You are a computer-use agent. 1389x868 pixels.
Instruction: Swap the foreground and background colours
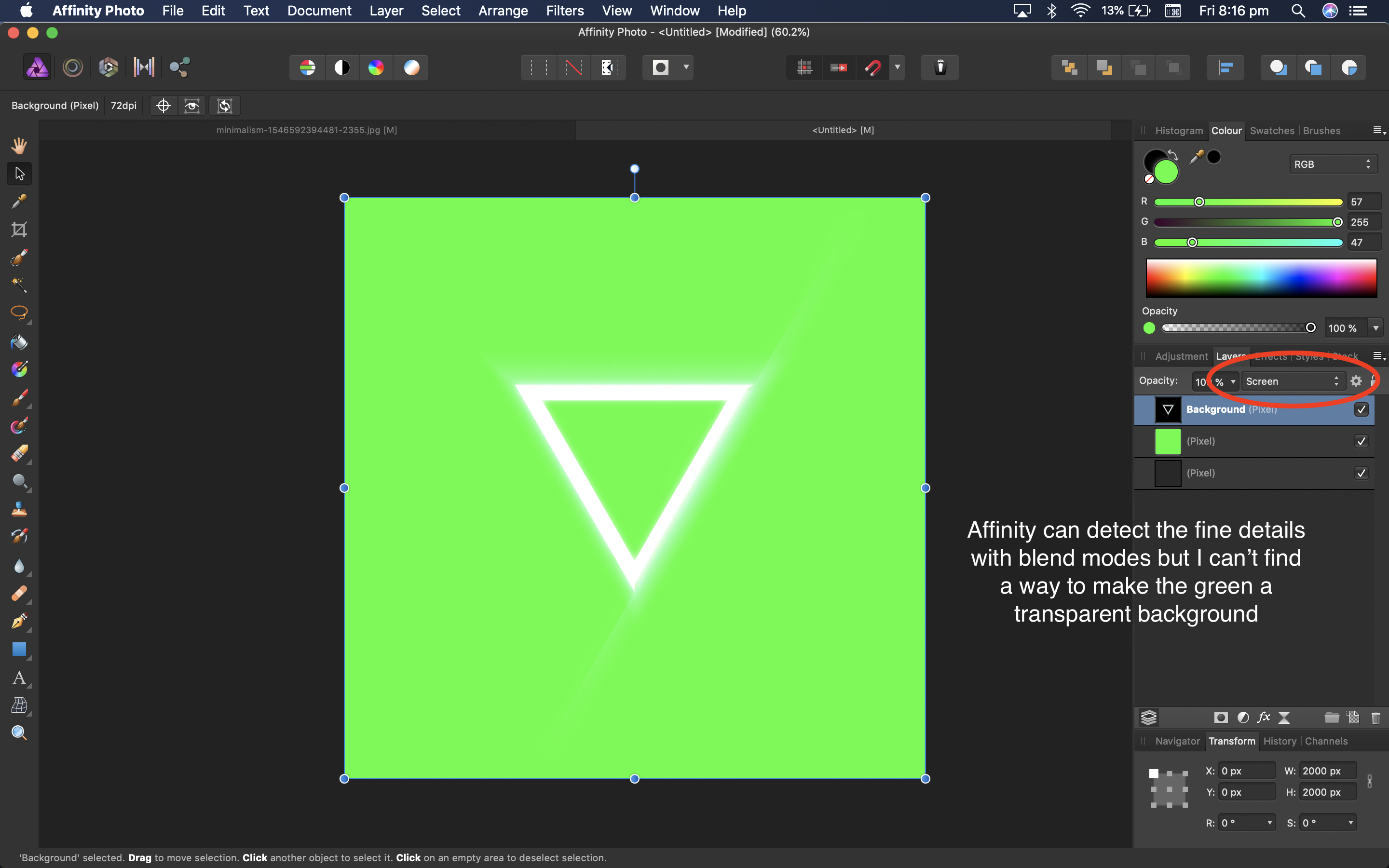click(1173, 155)
